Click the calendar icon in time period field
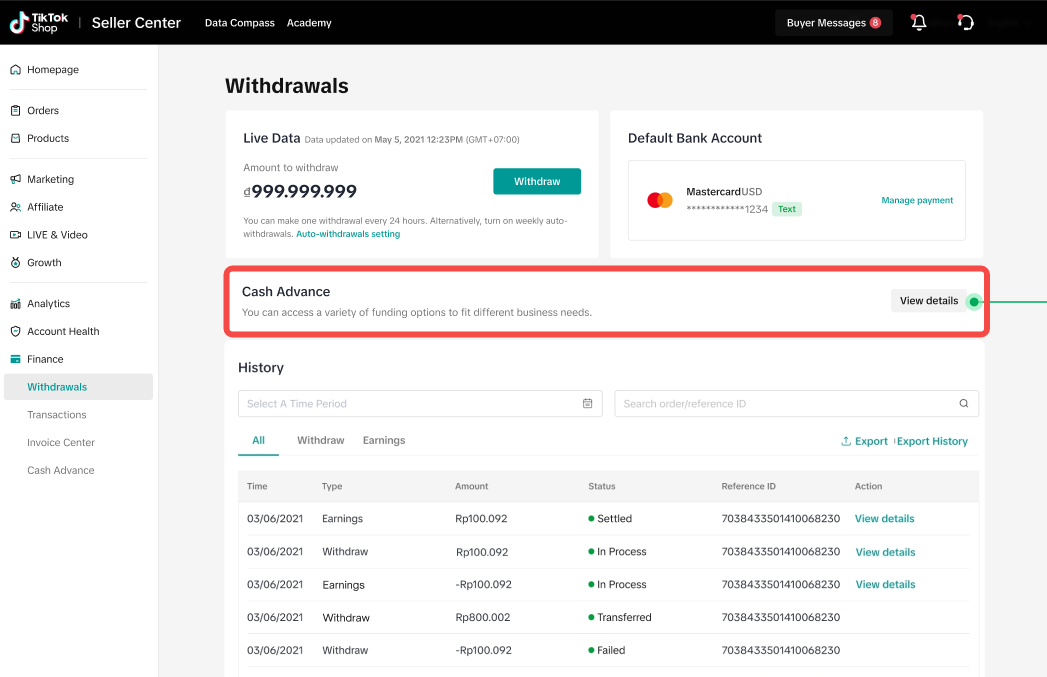The image size is (1047, 677). point(588,403)
